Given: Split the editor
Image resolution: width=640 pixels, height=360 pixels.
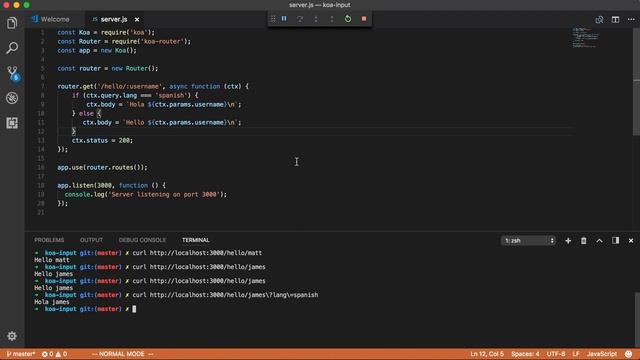Looking at the screenshot, I should tap(615, 20).
